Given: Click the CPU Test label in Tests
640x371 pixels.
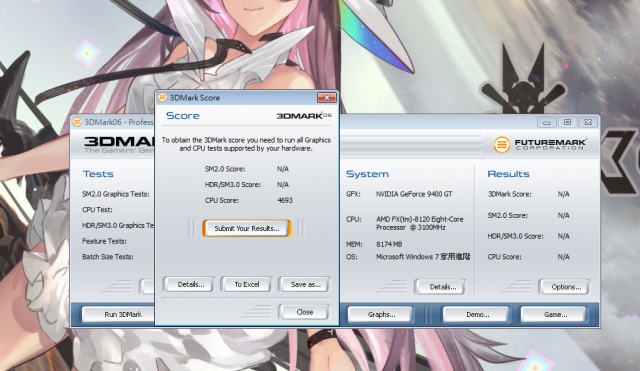Looking at the screenshot, I should [x=97, y=210].
